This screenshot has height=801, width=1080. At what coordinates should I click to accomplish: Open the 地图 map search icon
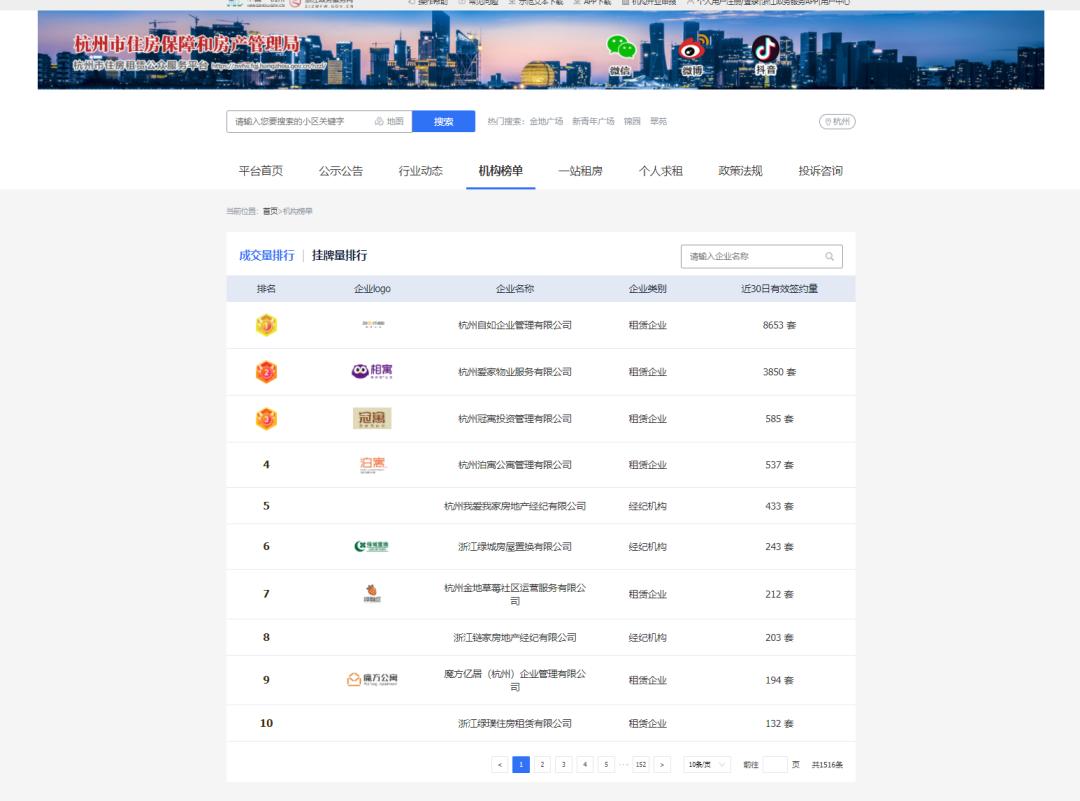click(x=390, y=122)
